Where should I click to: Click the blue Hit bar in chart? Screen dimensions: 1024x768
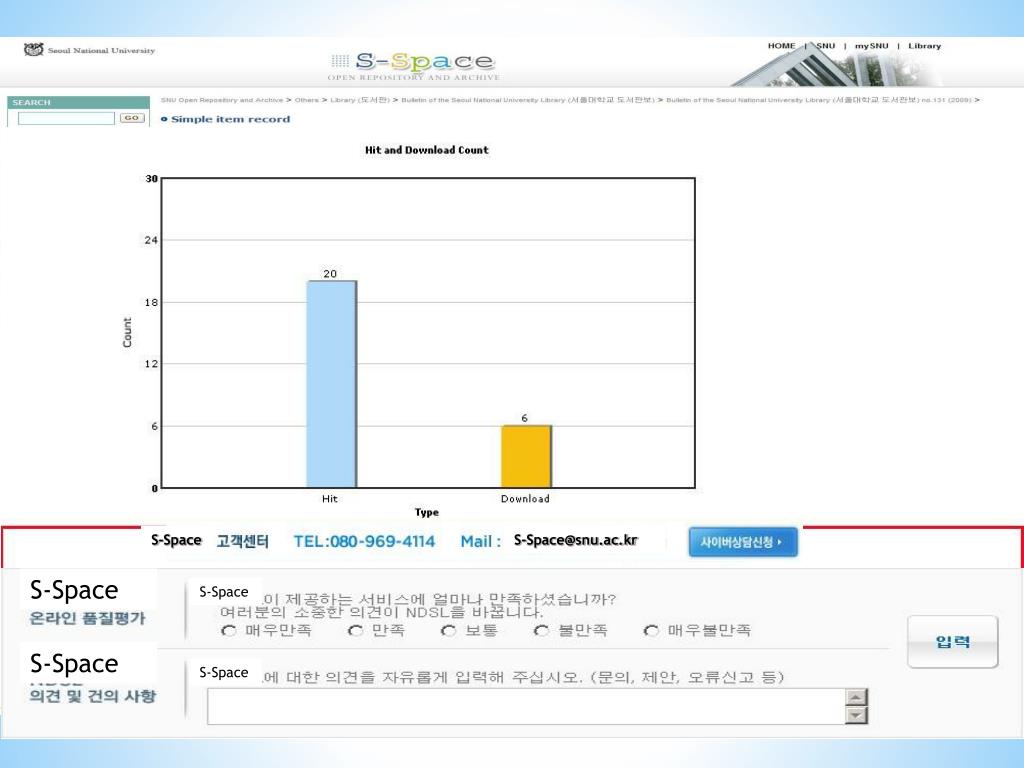coord(332,384)
